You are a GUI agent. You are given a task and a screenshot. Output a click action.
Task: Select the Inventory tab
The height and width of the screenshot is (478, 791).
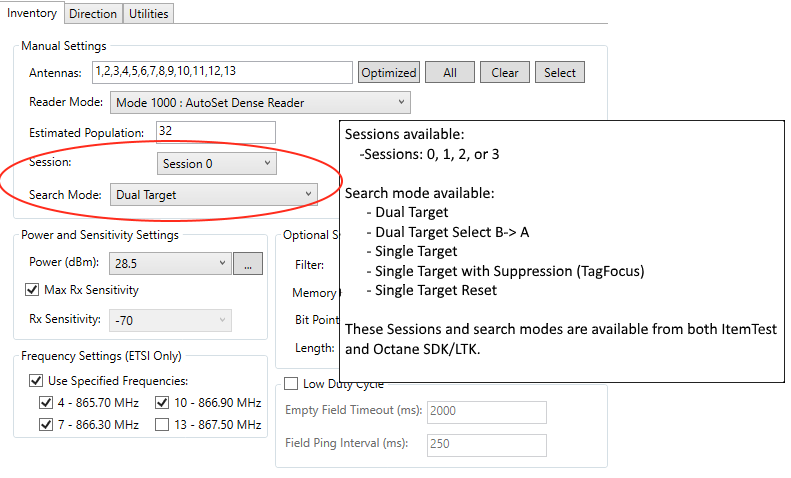tap(32, 13)
